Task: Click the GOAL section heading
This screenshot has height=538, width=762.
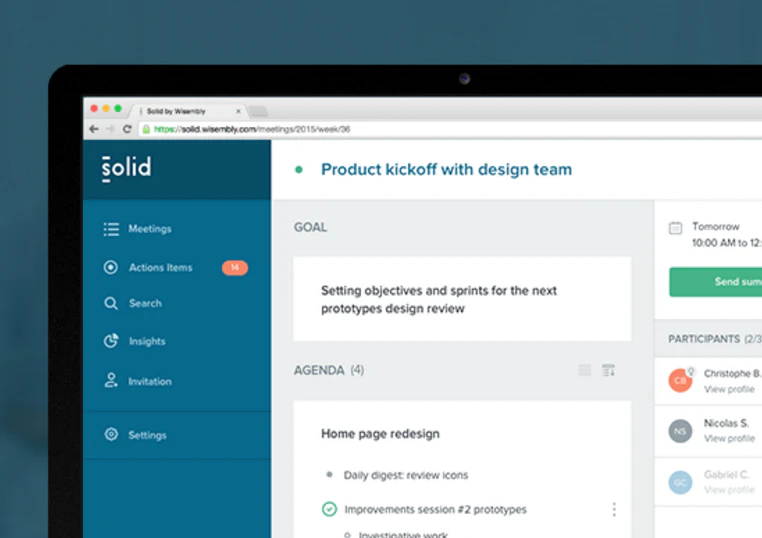Action: [x=310, y=227]
